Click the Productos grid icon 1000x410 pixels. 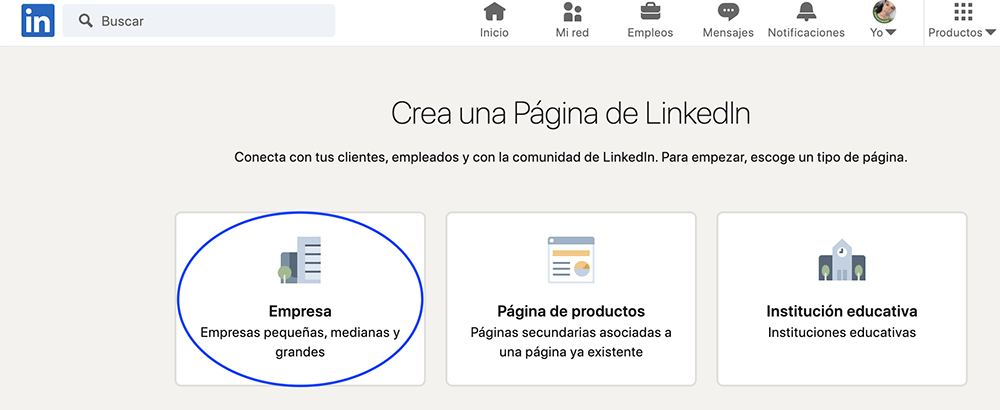pos(963,11)
